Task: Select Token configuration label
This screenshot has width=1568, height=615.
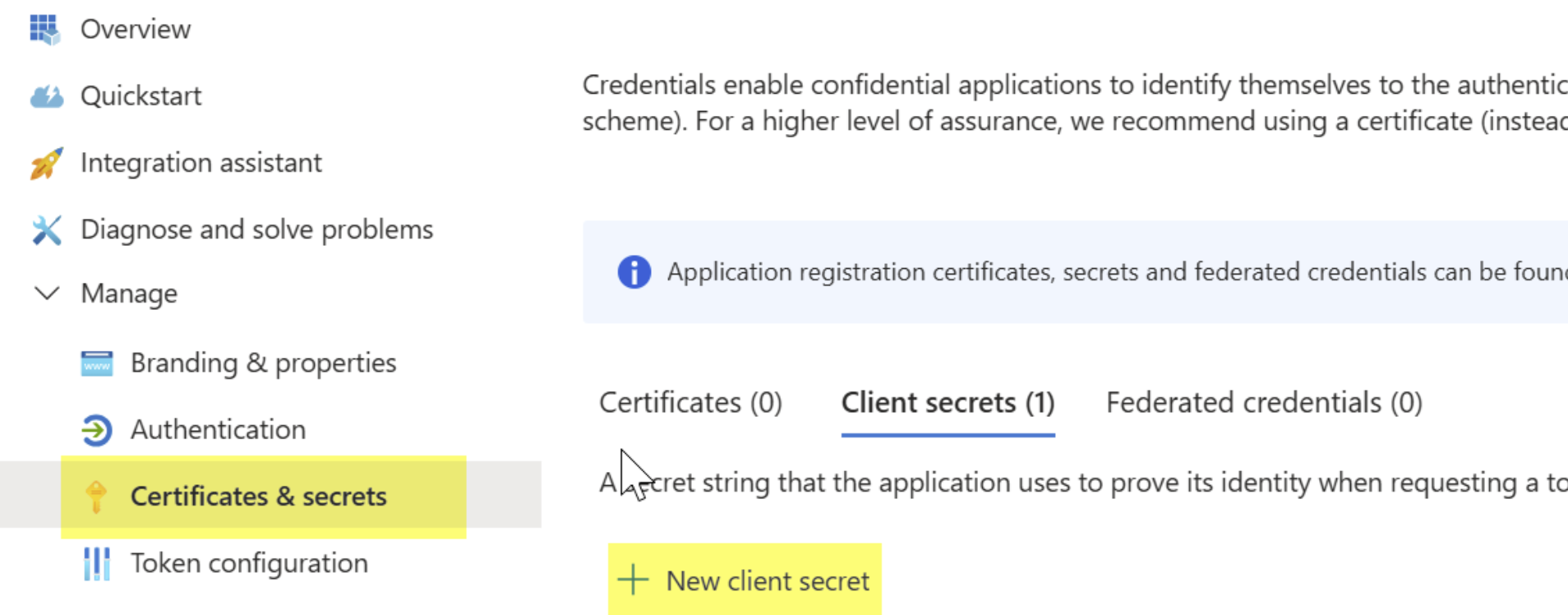Action: (x=249, y=564)
